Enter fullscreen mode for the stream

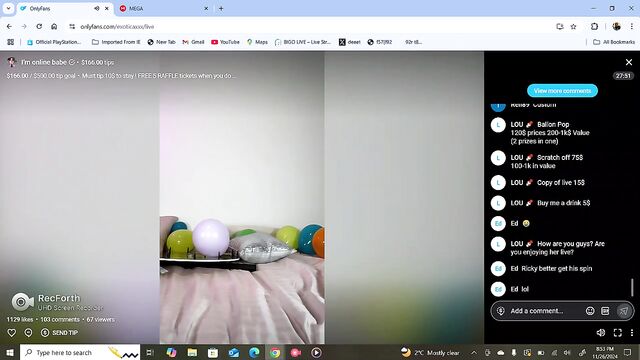(618, 333)
